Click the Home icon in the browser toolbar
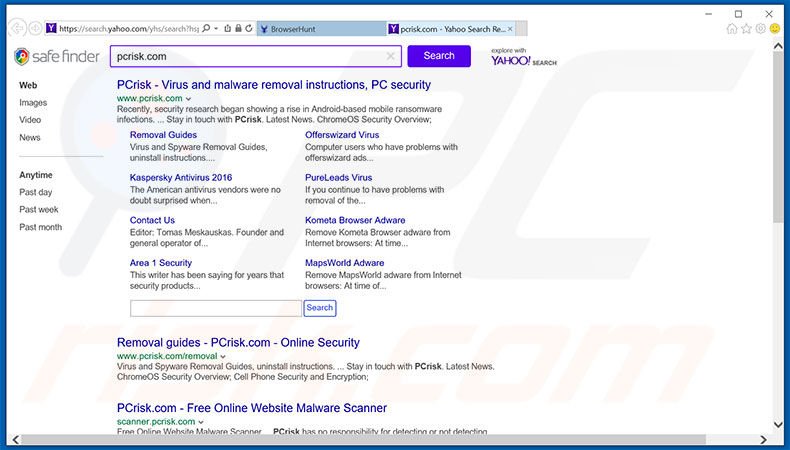This screenshot has height=450, width=790. 732,29
